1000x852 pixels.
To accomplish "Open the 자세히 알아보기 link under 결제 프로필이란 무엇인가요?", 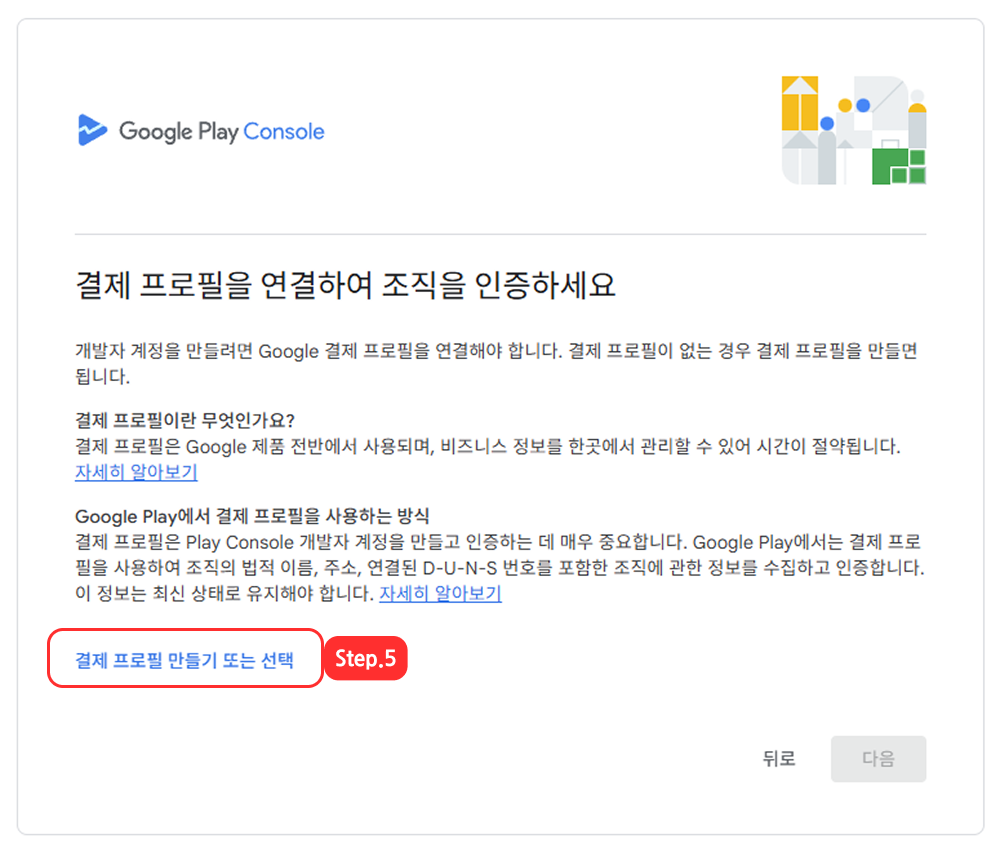I will pyautogui.click(x=136, y=472).
